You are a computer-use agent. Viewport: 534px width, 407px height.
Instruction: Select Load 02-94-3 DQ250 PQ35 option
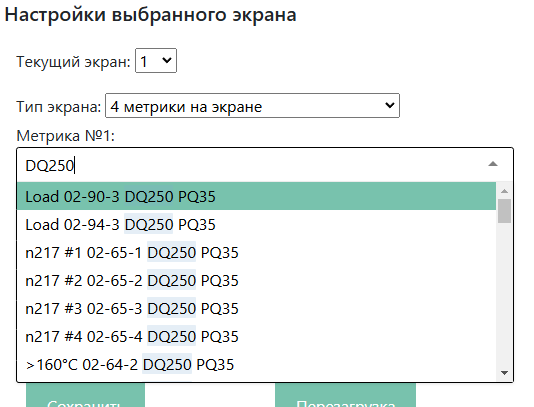click(256, 224)
